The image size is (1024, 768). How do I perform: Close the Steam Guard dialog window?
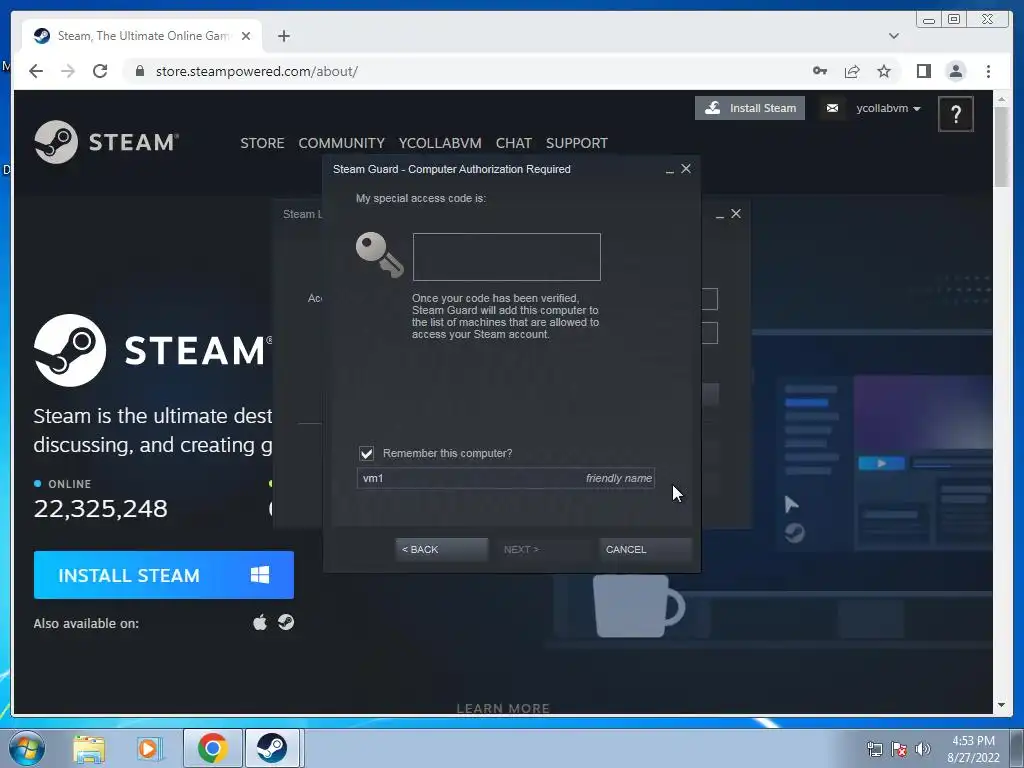point(686,168)
